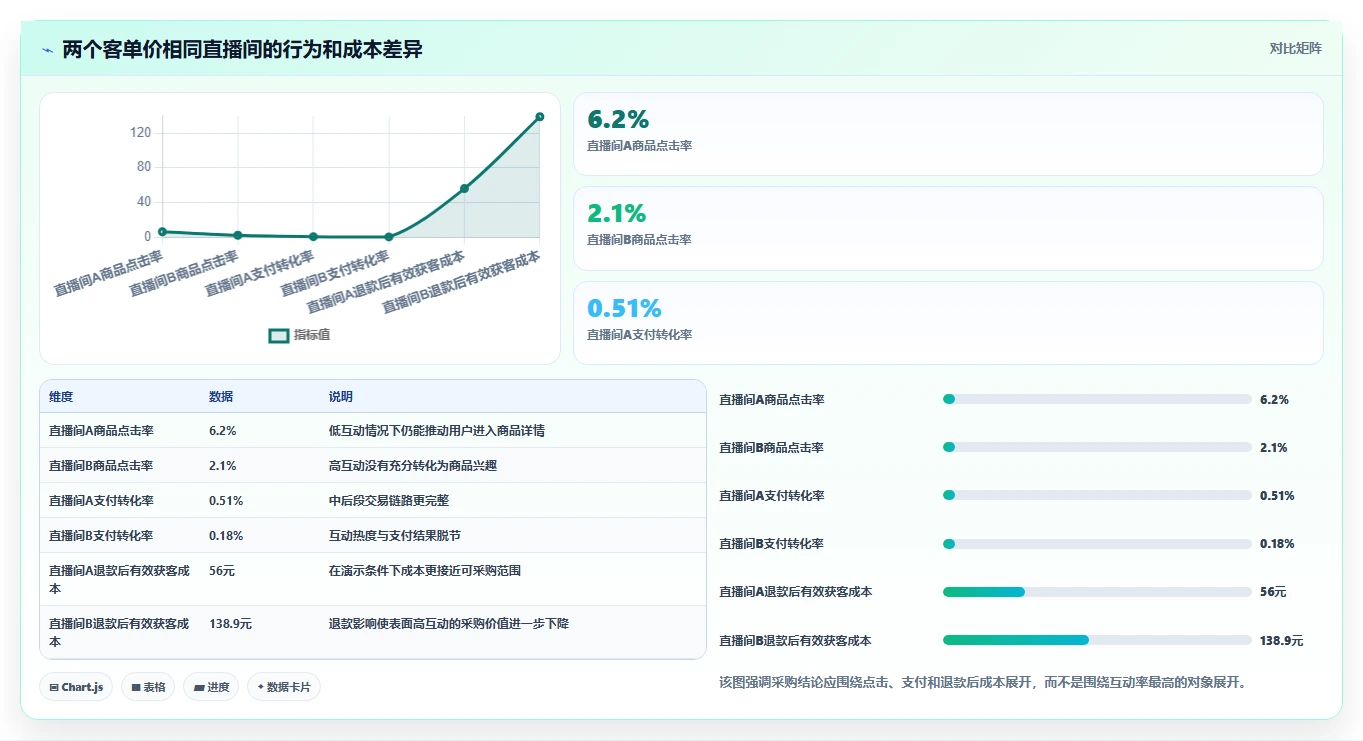The width and height of the screenshot is (1363, 741).
Task: Click the progress bar for 直播间A支付转化率
Action: pos(1097,495)
